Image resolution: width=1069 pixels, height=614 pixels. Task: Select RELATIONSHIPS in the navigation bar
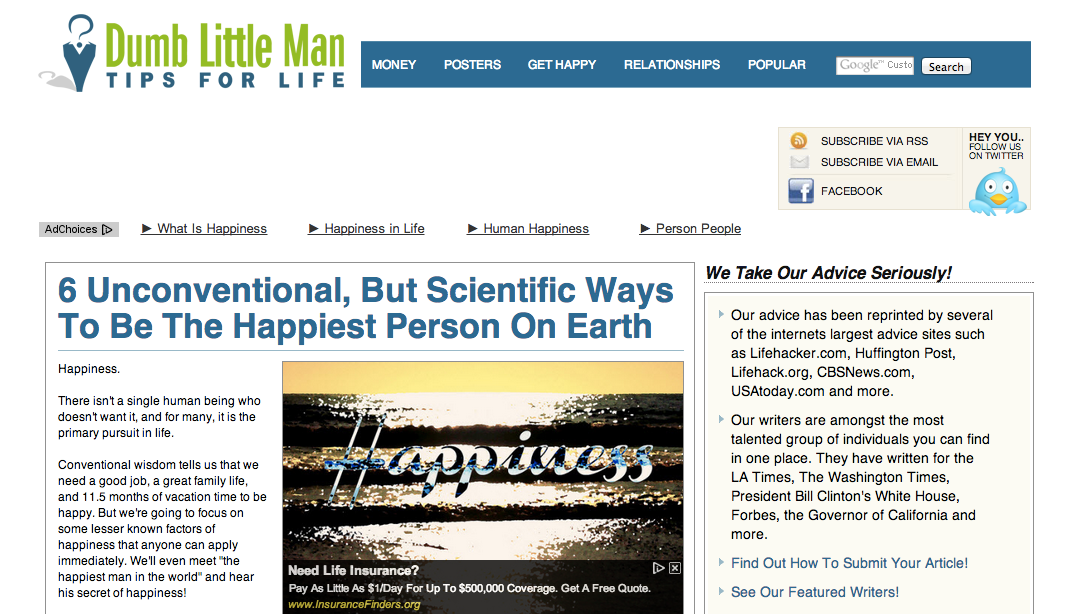672,65
